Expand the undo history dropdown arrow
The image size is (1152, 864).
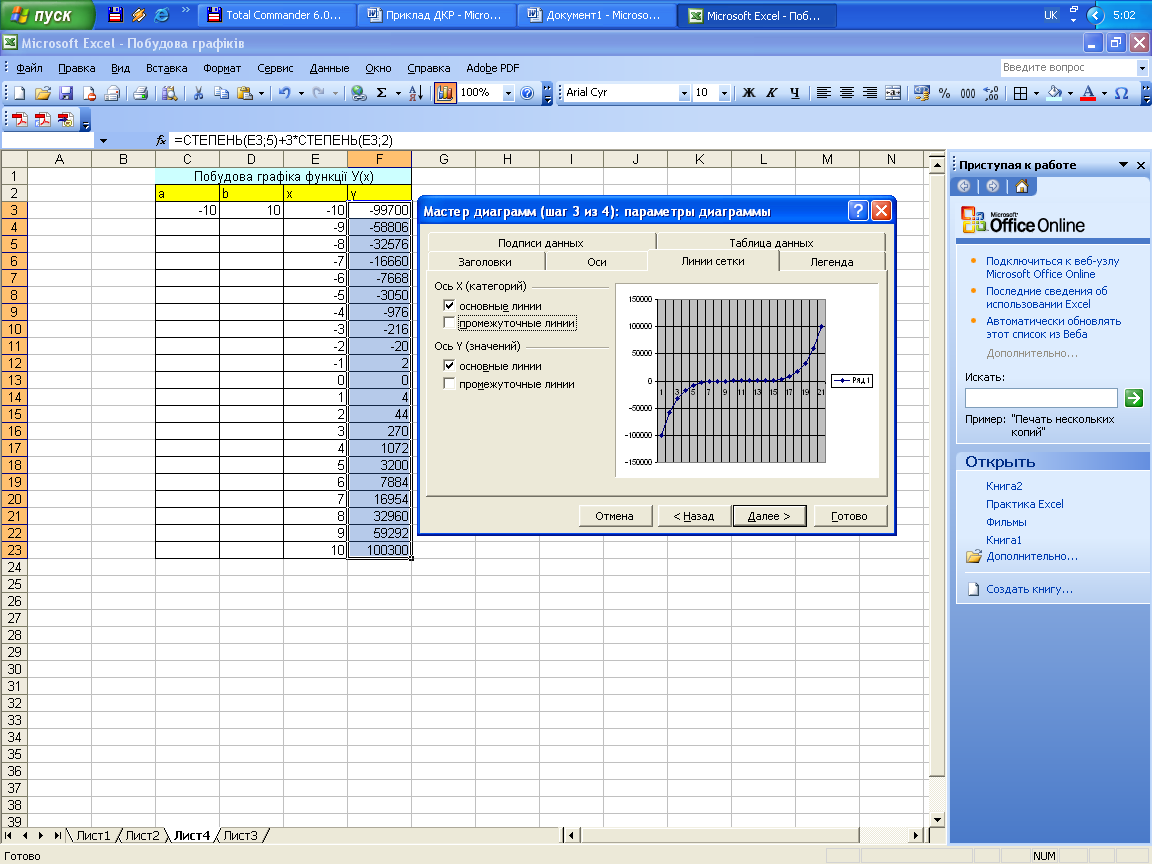pyautogui.click(x=300, y=93)
